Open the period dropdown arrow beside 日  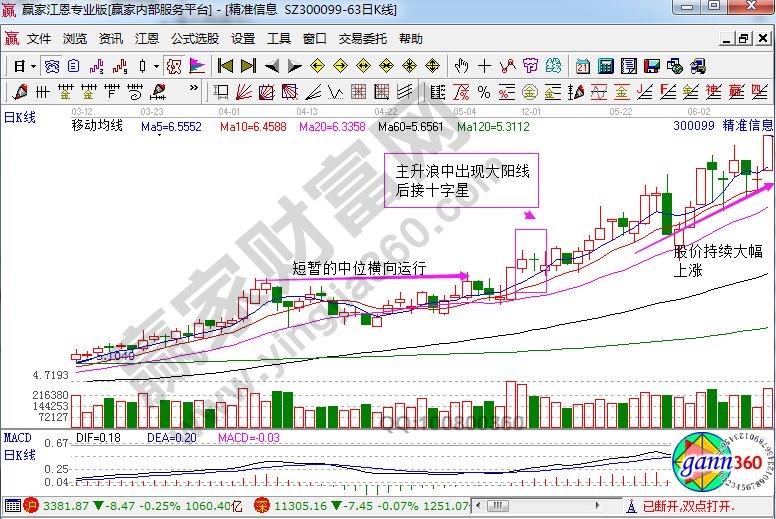pyautogui.click(x=32, y=66)
